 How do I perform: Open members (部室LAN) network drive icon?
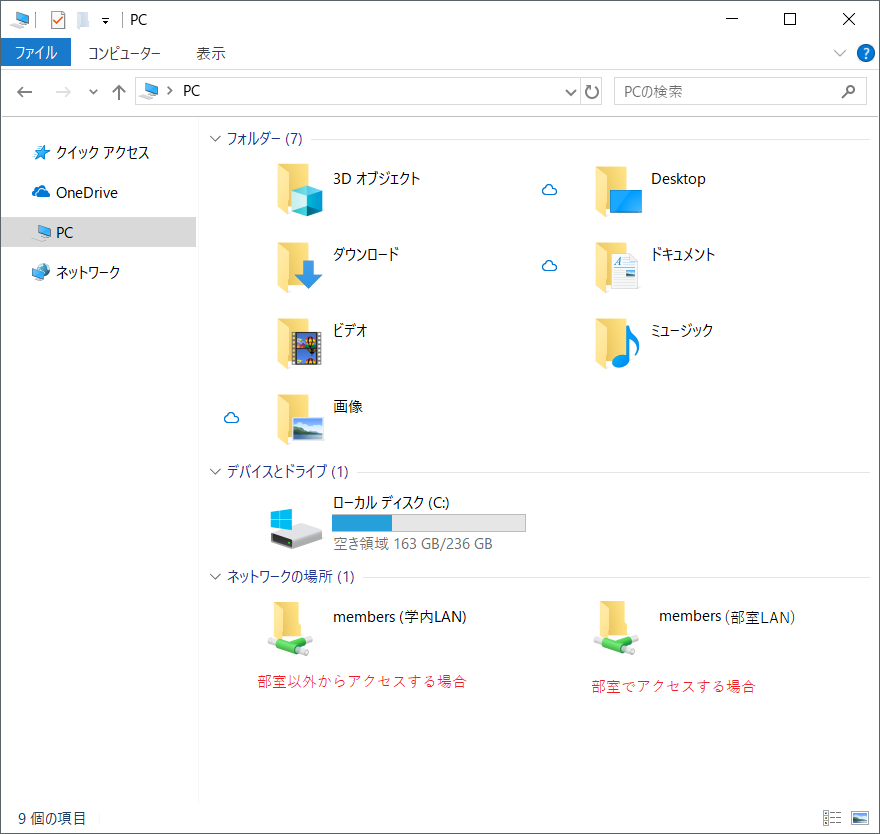(614, 629)
